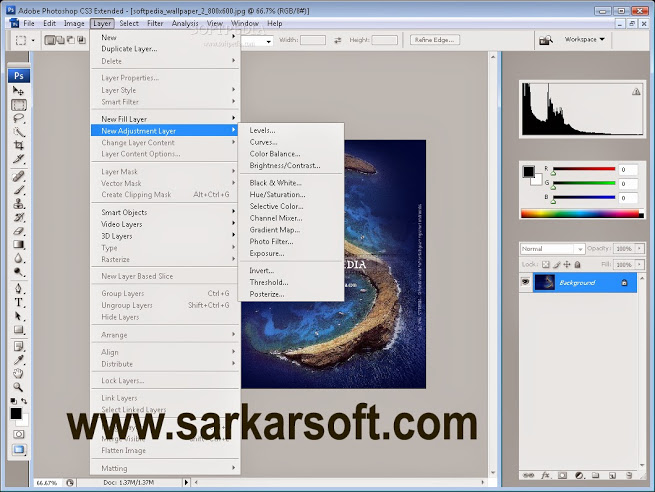
Task: Choose Photo Filter adjustment layer
Action: (271, 241)
